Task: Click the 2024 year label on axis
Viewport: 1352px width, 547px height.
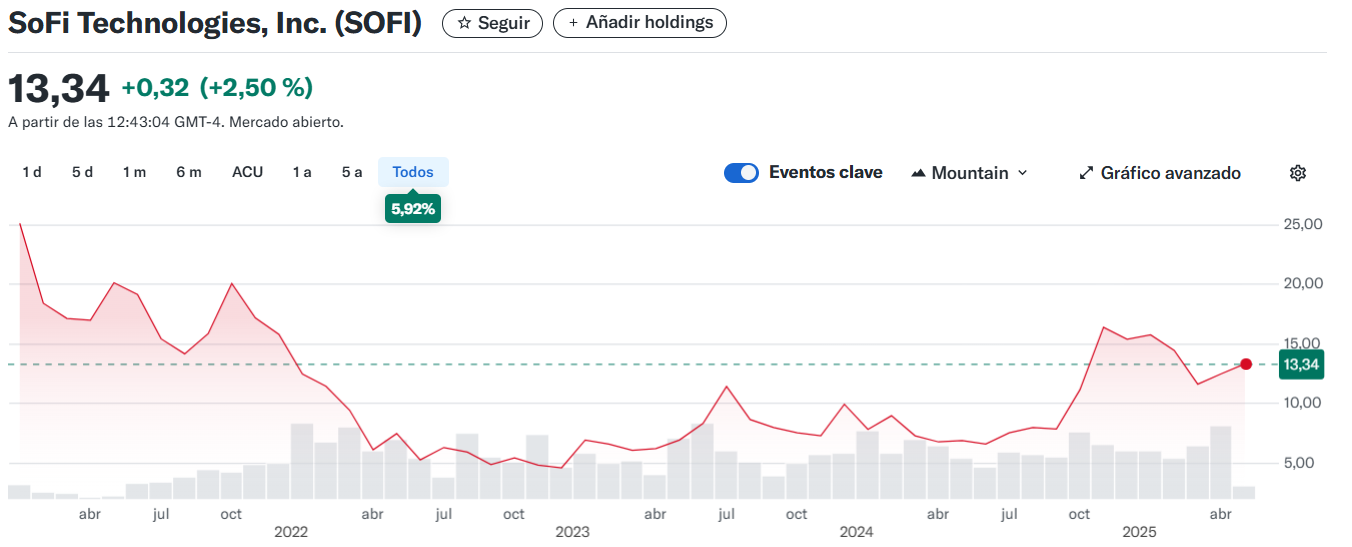Action: click(856, 532)
